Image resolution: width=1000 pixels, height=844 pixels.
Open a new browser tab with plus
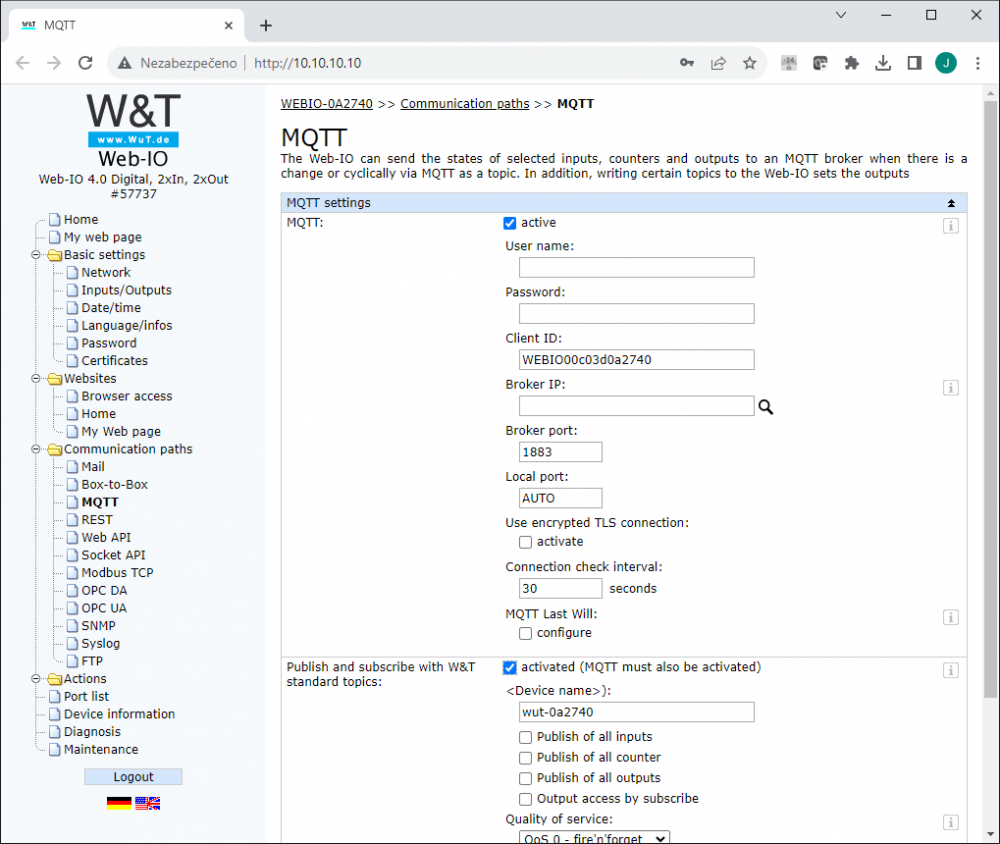[x=266, y=26]
